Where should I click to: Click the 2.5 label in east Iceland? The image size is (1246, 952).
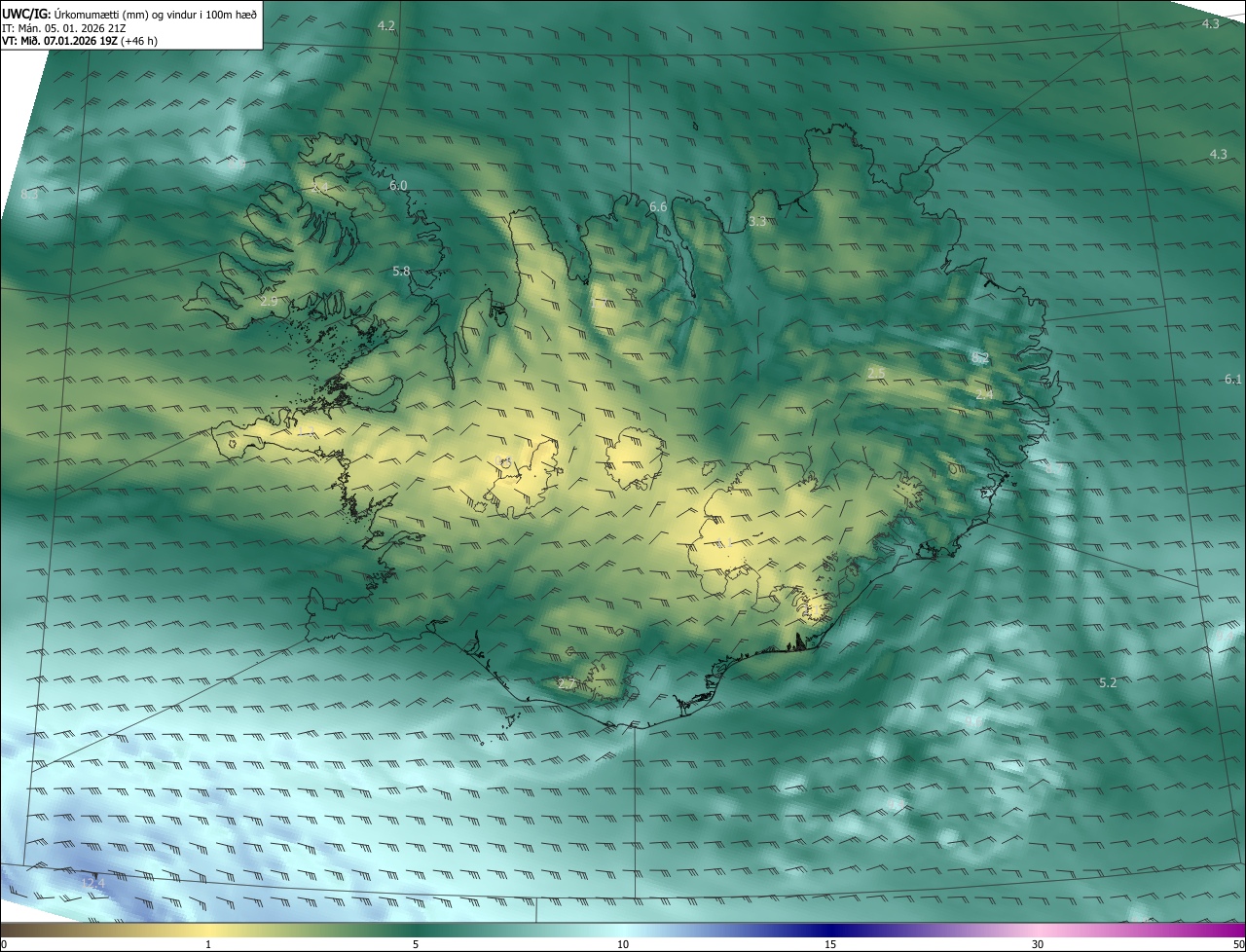tap(876, 374)
